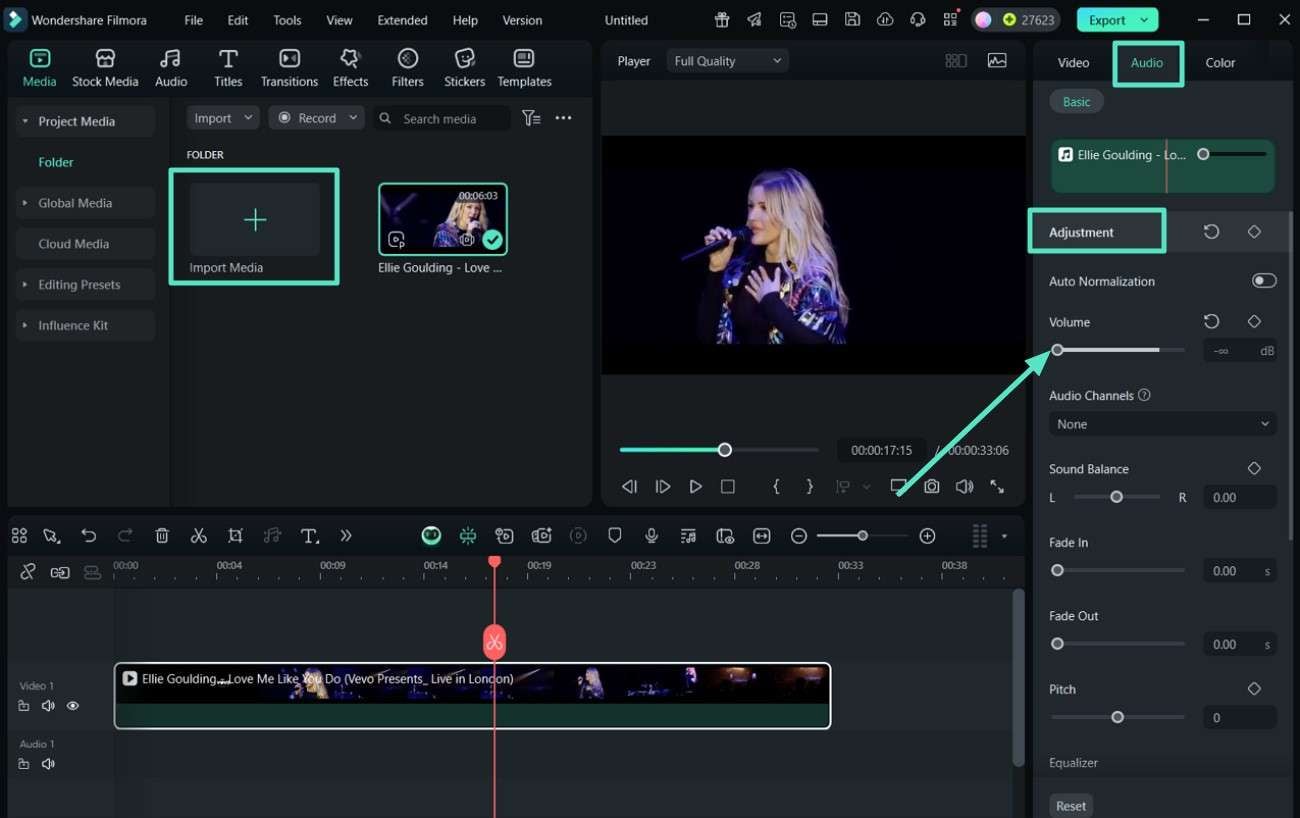Open the Templates tab
The image size is (1300, 818).
[x=524, y=68]
